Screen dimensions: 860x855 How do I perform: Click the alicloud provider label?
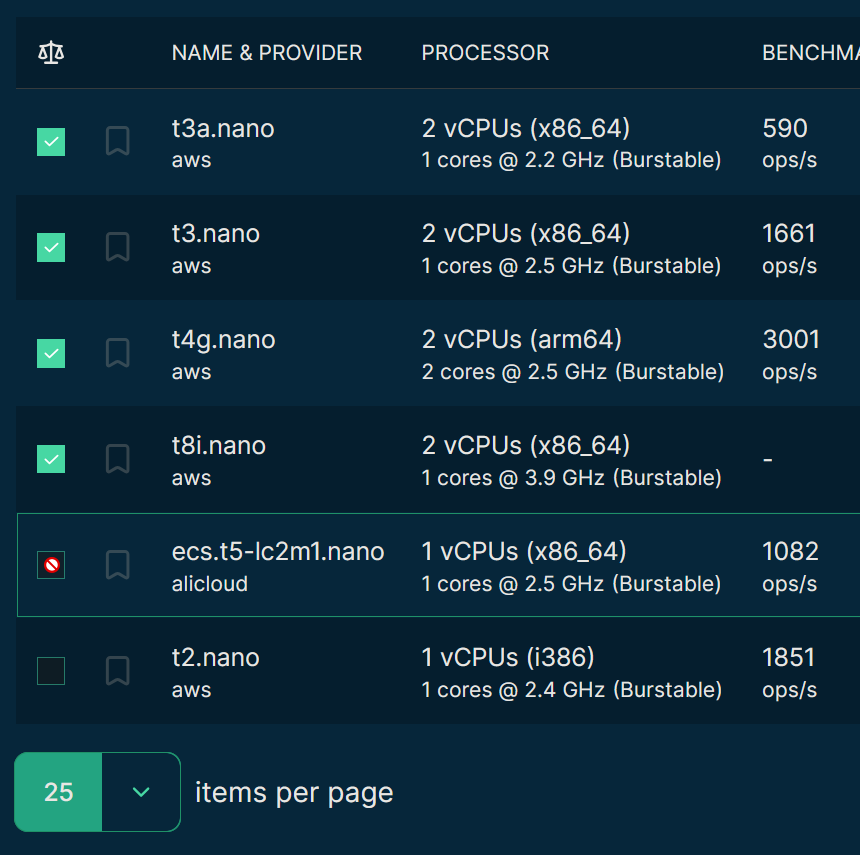click(210, 584)
